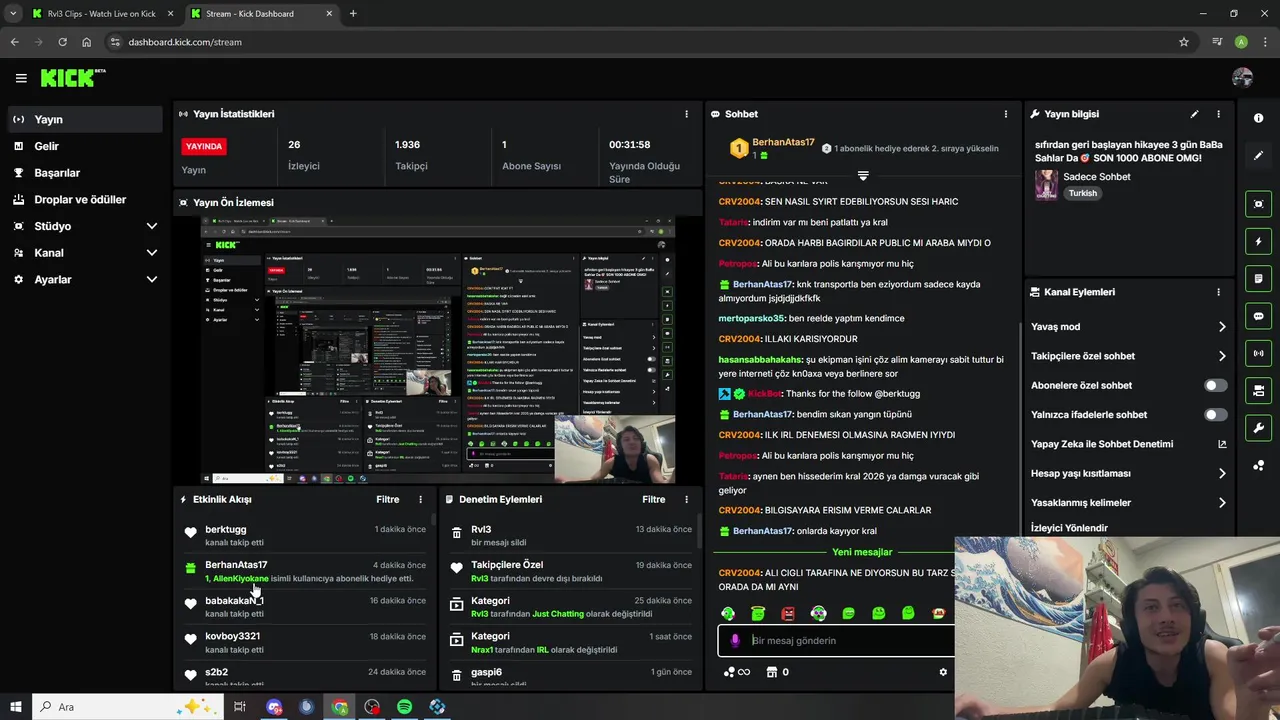Screen dimensions: 1280x720
Task: Open Sohbet panel options menu
Action: pos(1006,114)
